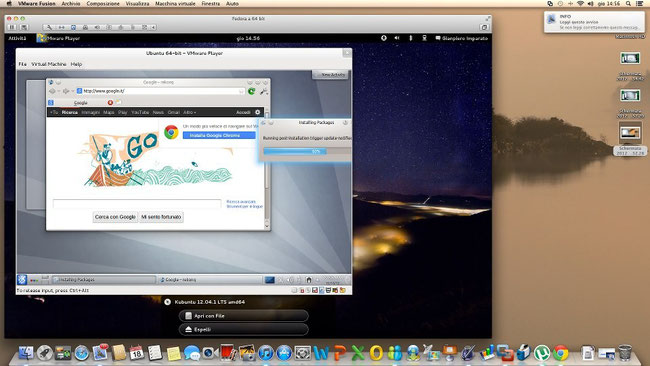Click the Installa Google Chrome button

click(x=219, y=135)
